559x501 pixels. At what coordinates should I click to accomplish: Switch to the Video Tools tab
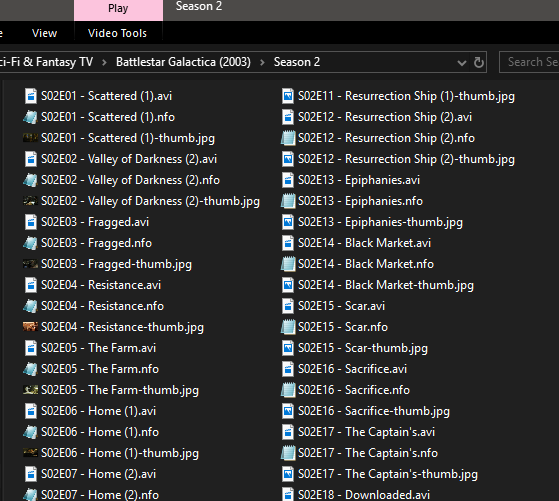point(117,33)
